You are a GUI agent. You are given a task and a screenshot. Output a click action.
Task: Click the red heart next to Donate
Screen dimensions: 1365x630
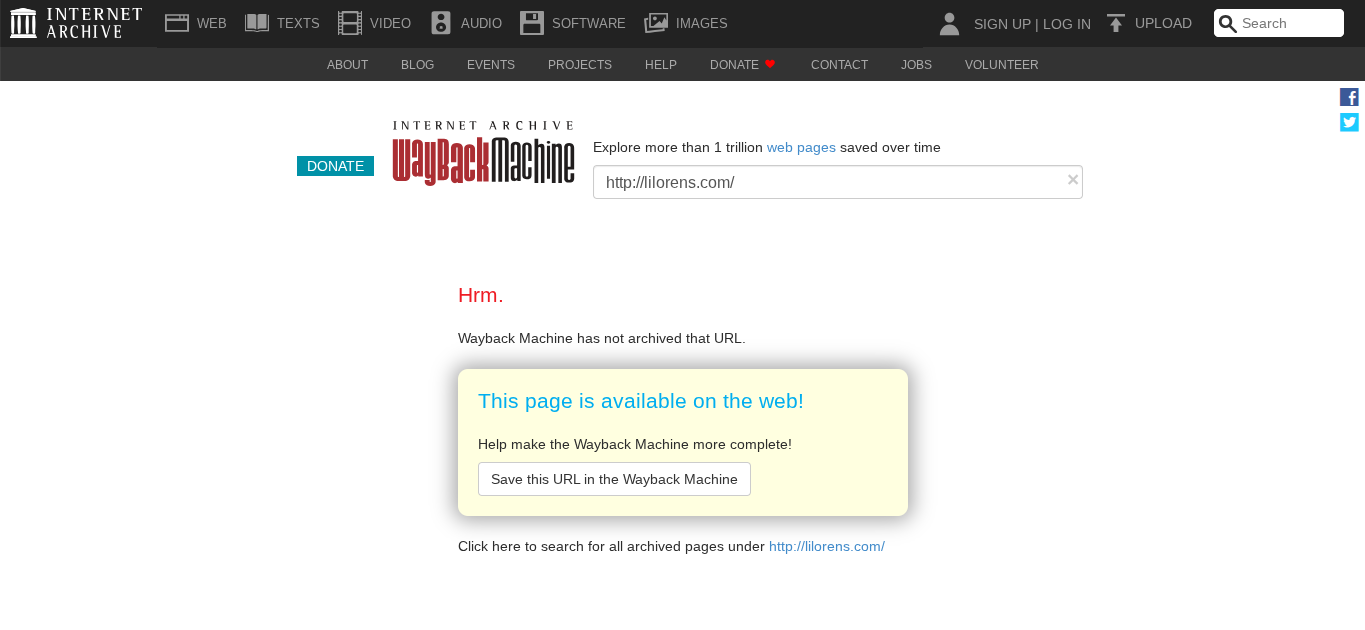[770, 64]
